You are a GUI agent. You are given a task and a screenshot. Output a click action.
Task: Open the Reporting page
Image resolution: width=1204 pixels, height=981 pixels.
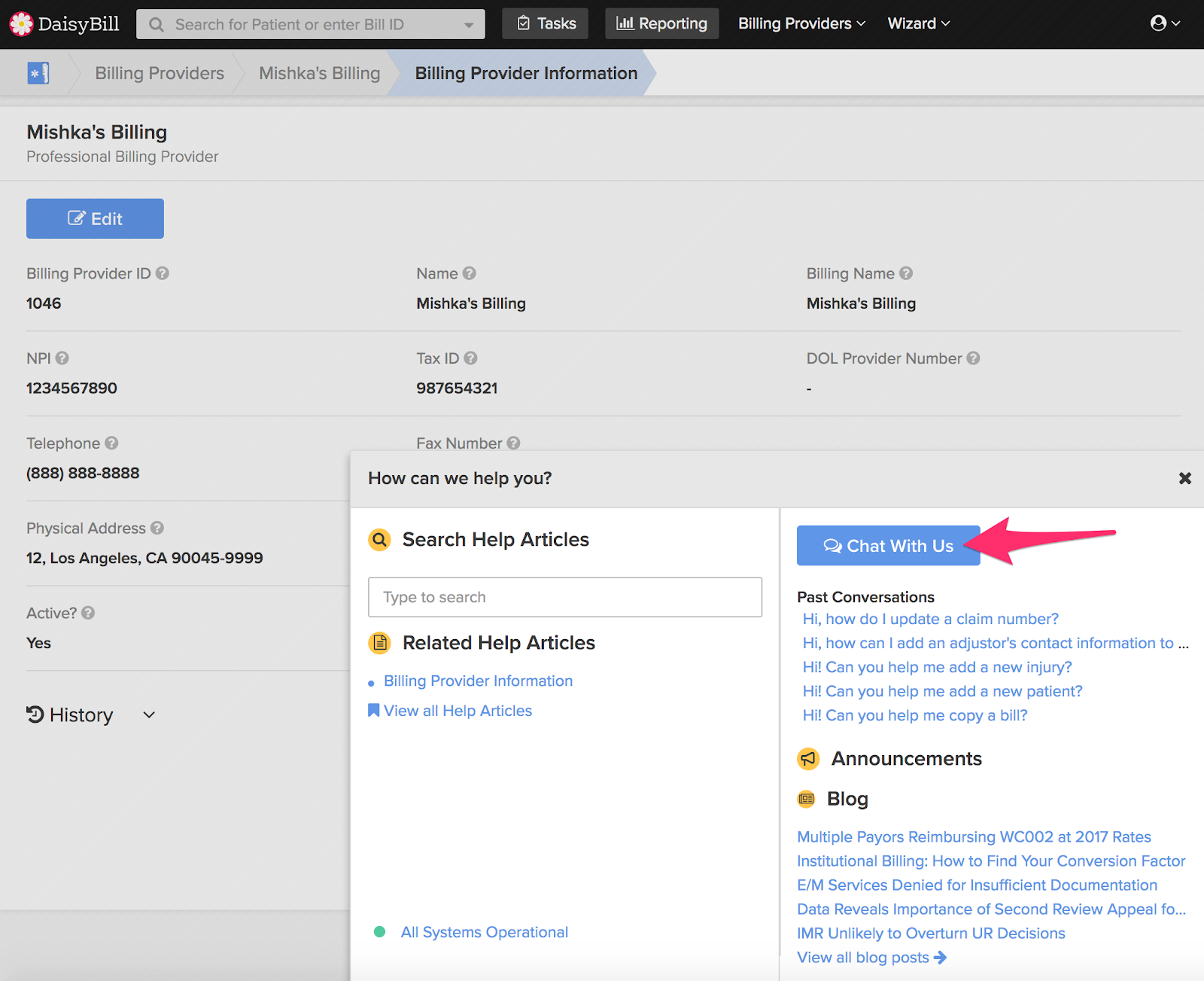662,23
